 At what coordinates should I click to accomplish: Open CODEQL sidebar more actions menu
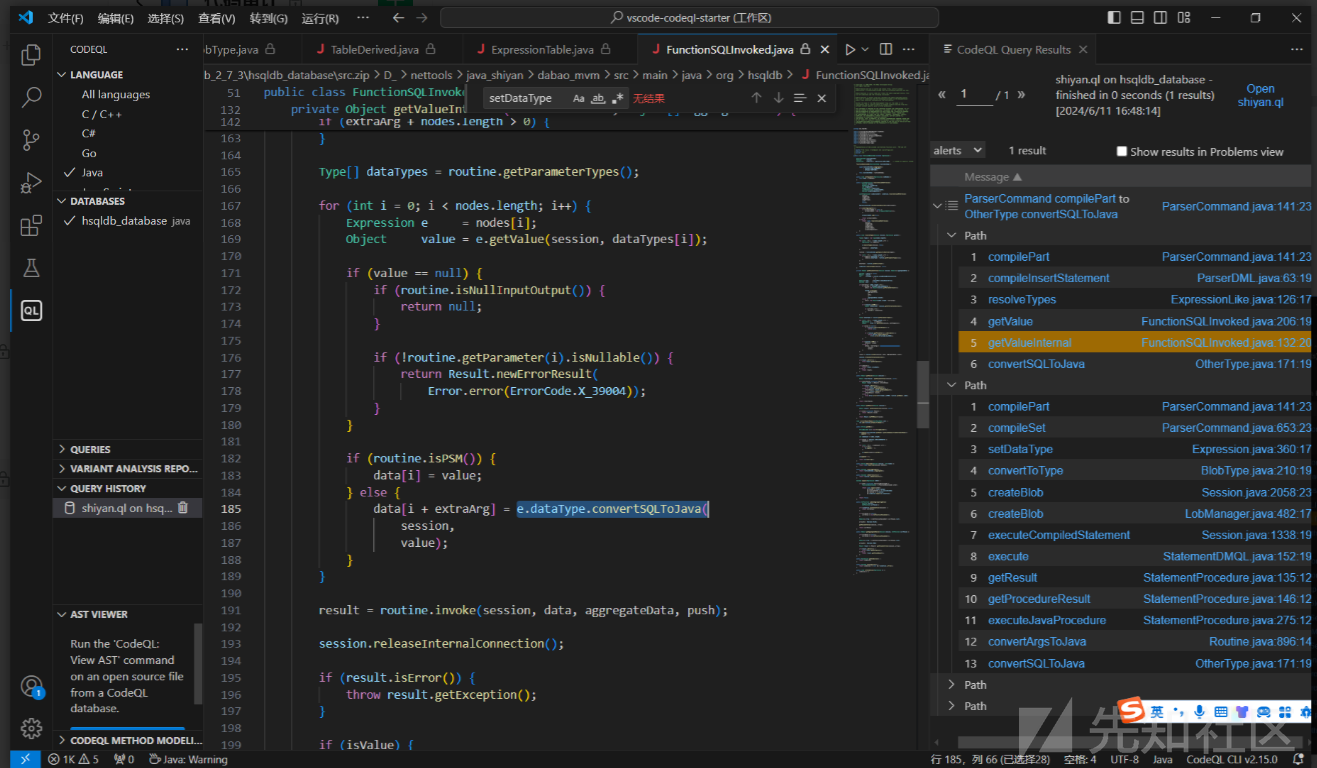[x=181, y=49]
